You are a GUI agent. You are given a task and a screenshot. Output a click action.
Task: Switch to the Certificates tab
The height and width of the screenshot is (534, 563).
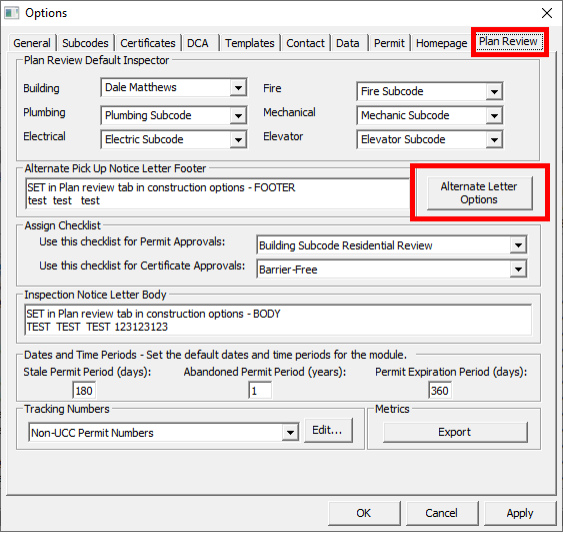pos(148,43)
